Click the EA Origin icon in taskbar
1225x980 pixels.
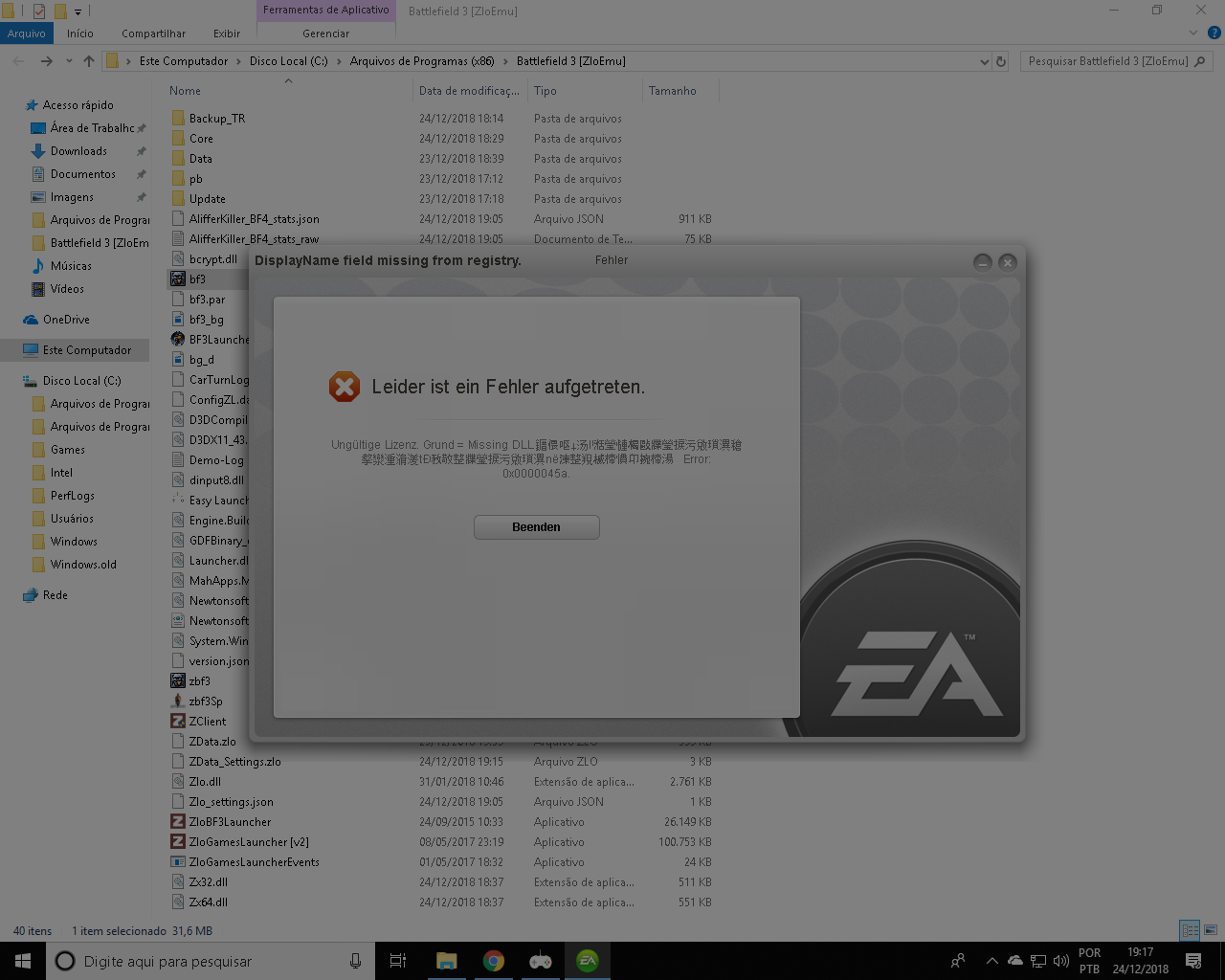coord(587,961)
